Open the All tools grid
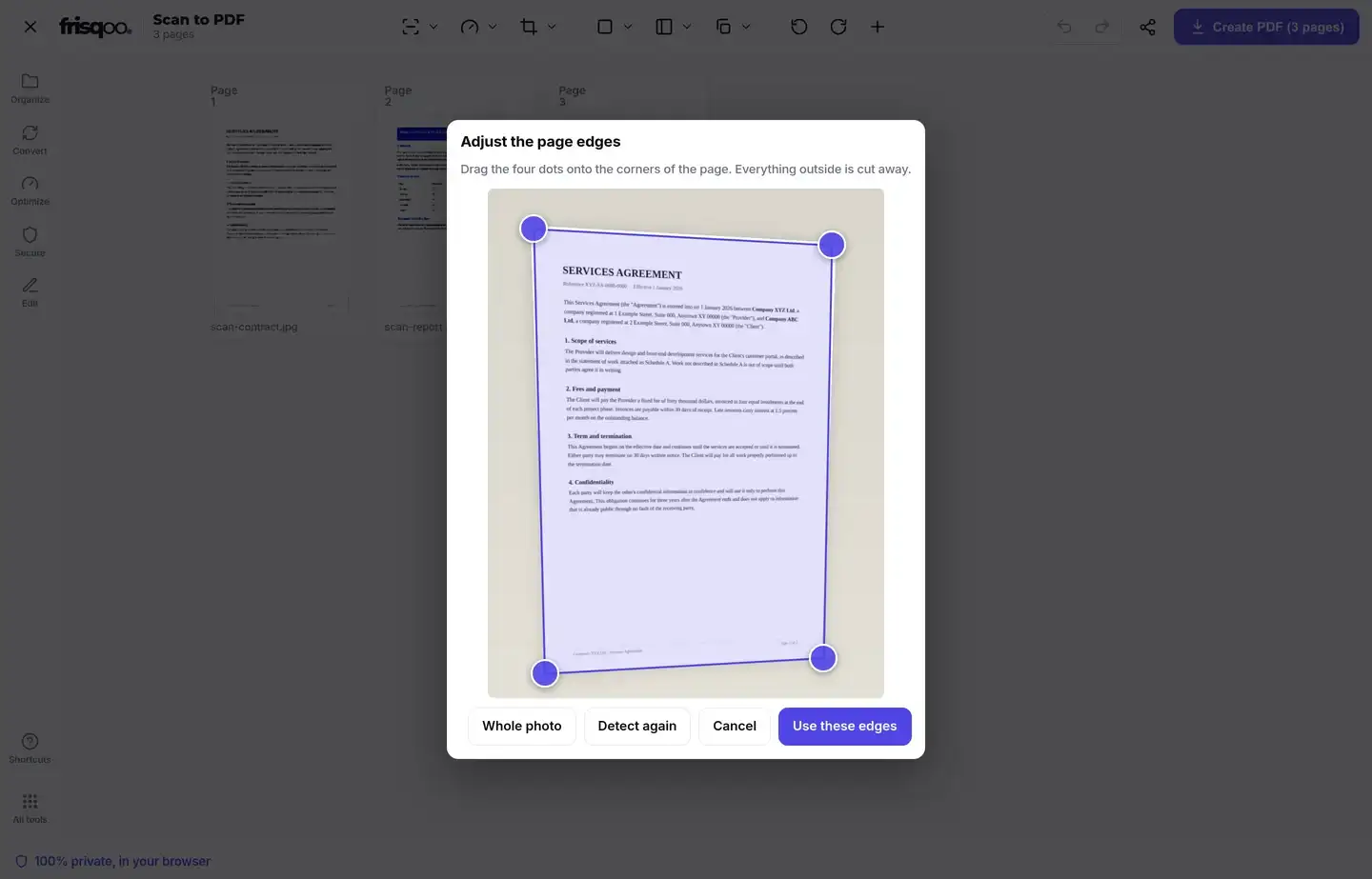 pyautogui.click(x=30, y=808)
